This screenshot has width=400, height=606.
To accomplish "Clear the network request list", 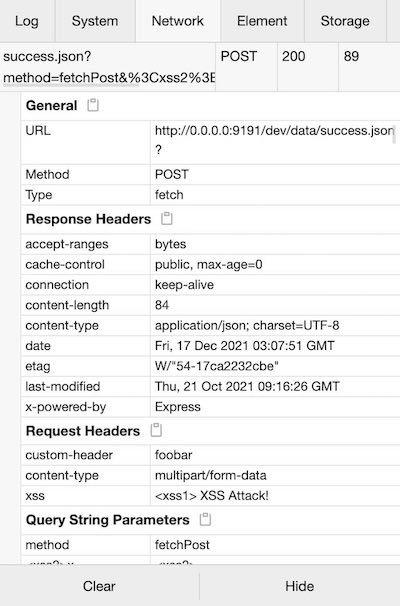I will (x=99, y=586).
